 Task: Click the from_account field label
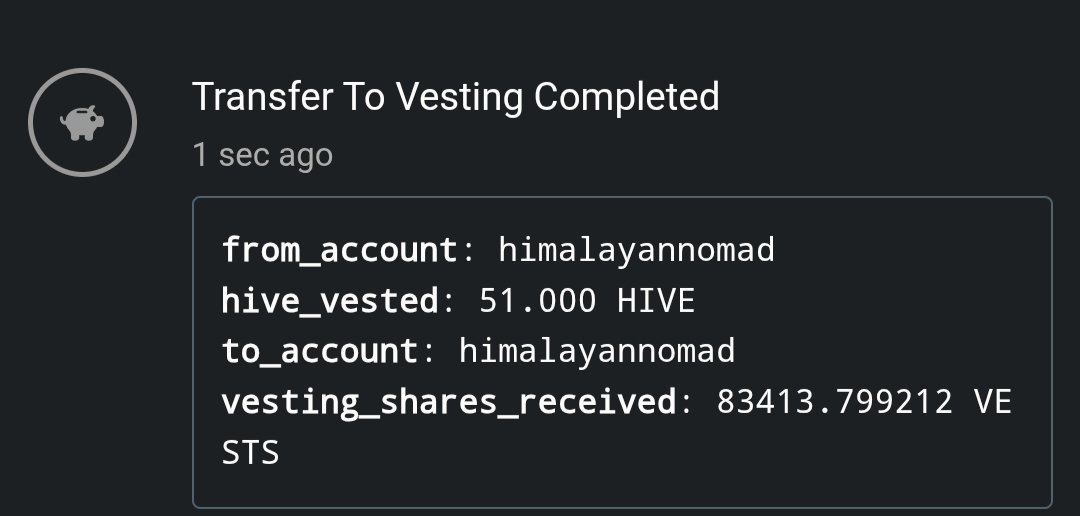[x=339, y=249]
